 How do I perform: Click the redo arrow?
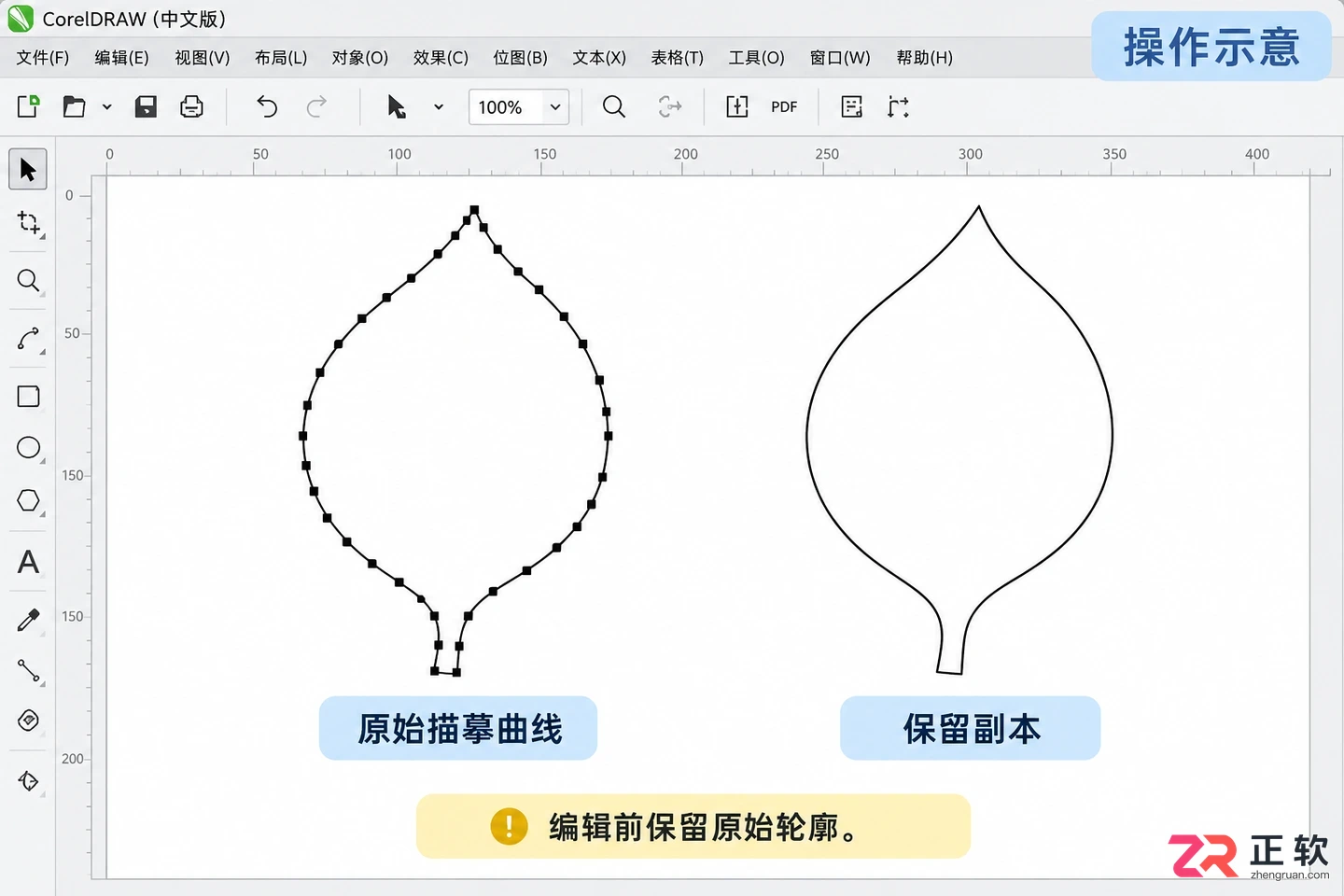316,106
